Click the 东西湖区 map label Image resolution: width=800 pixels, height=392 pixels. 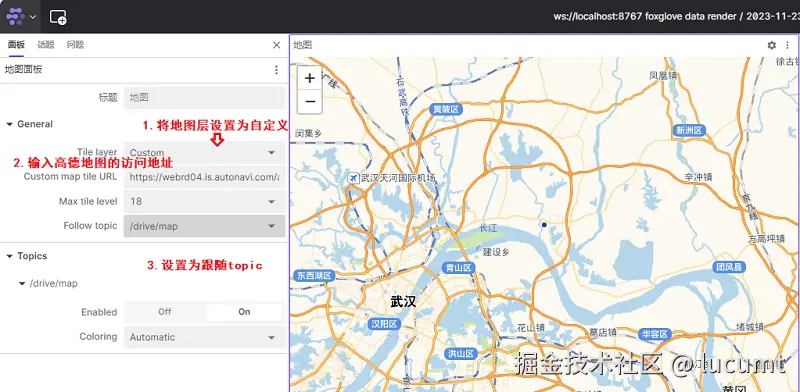(314, 276)
